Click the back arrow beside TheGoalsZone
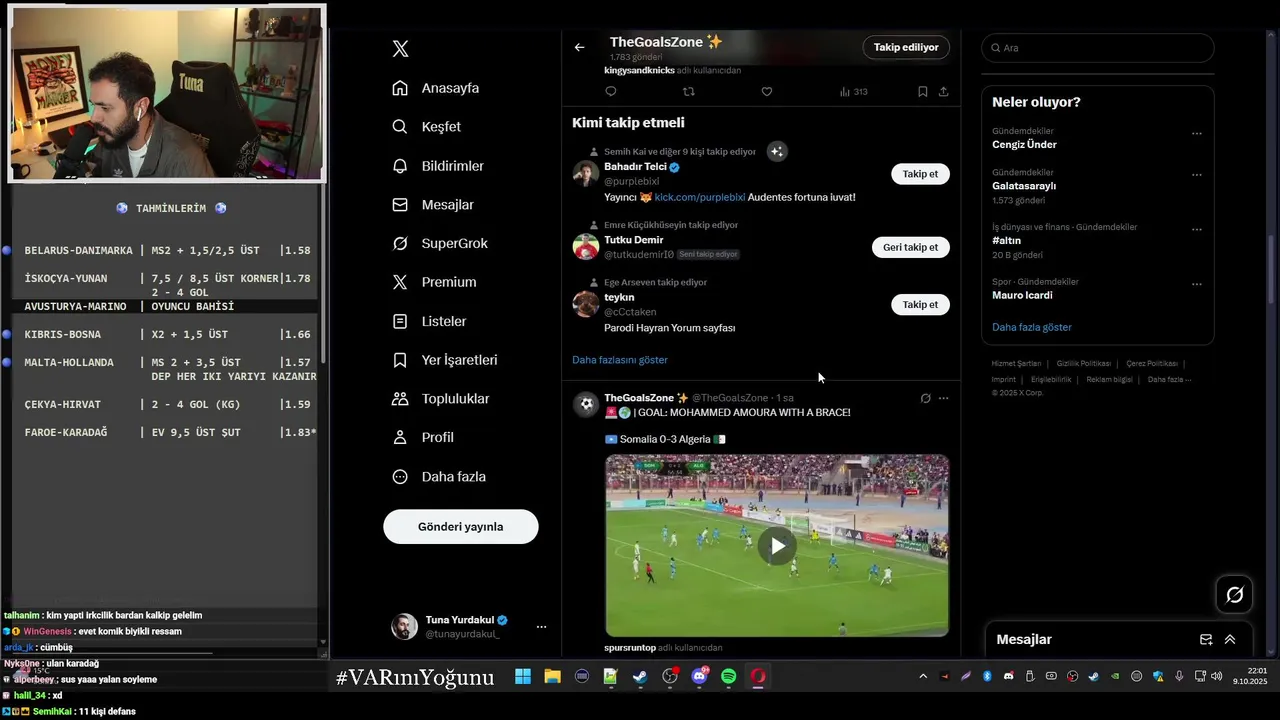1280x720 pixels. coord(579,47)
